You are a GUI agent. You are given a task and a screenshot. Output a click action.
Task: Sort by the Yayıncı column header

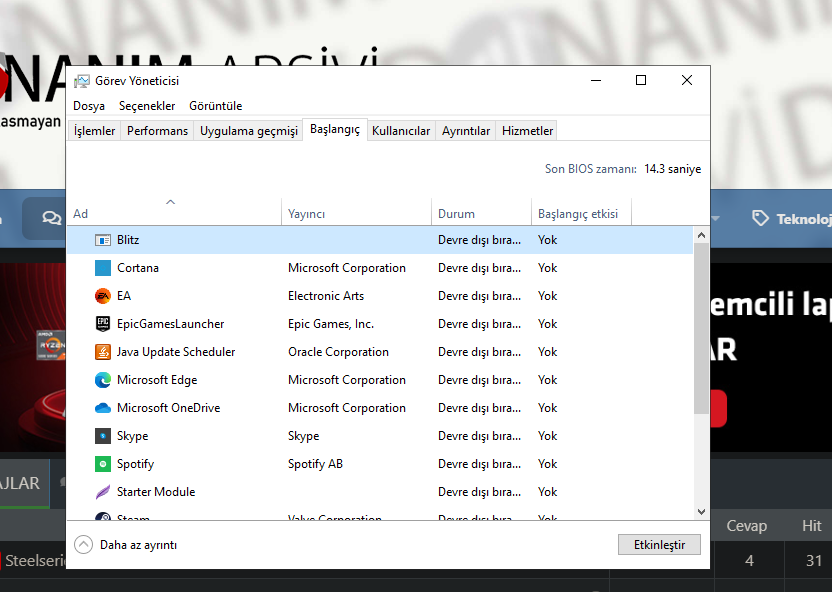pyautogui.click(x=356, y=213)
